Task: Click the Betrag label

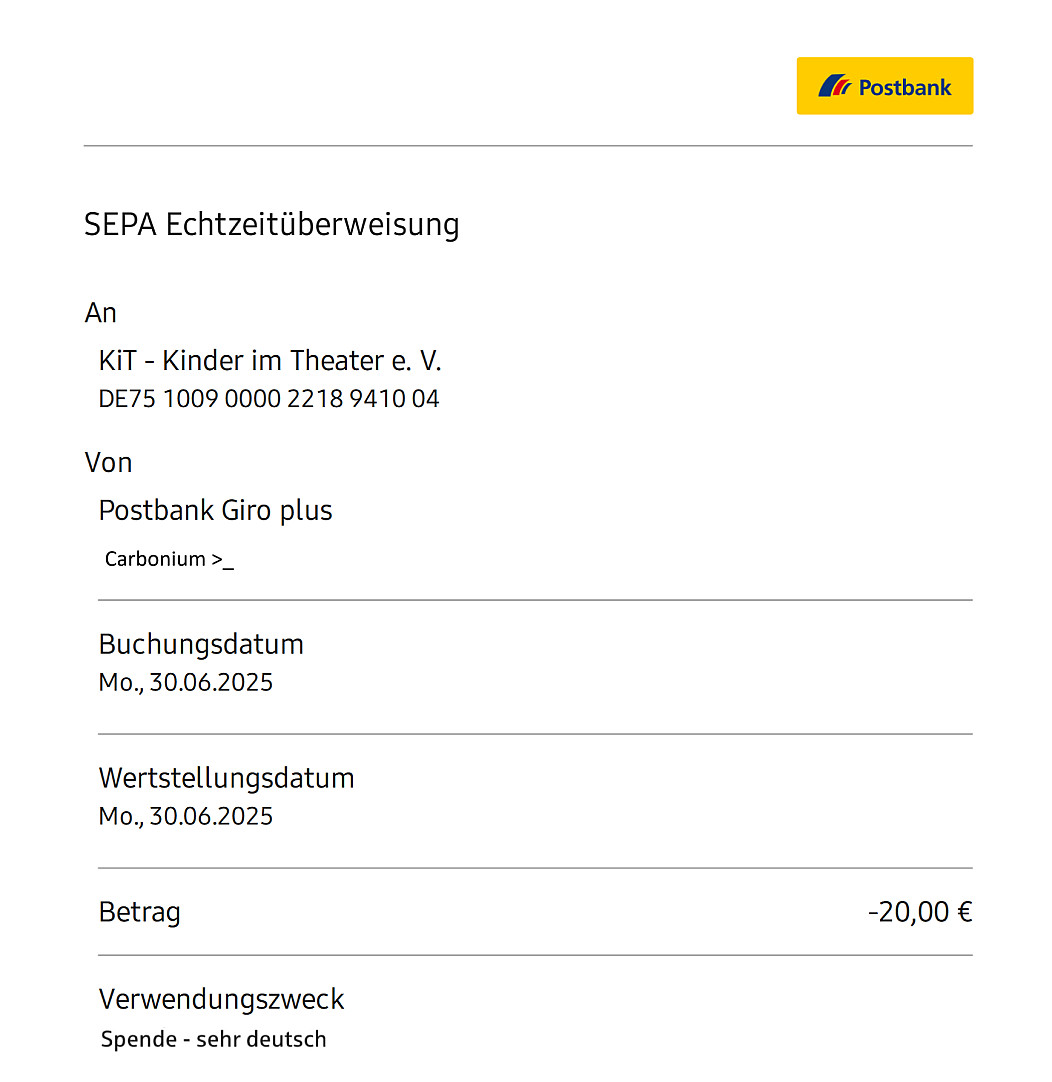Action: 139,912
